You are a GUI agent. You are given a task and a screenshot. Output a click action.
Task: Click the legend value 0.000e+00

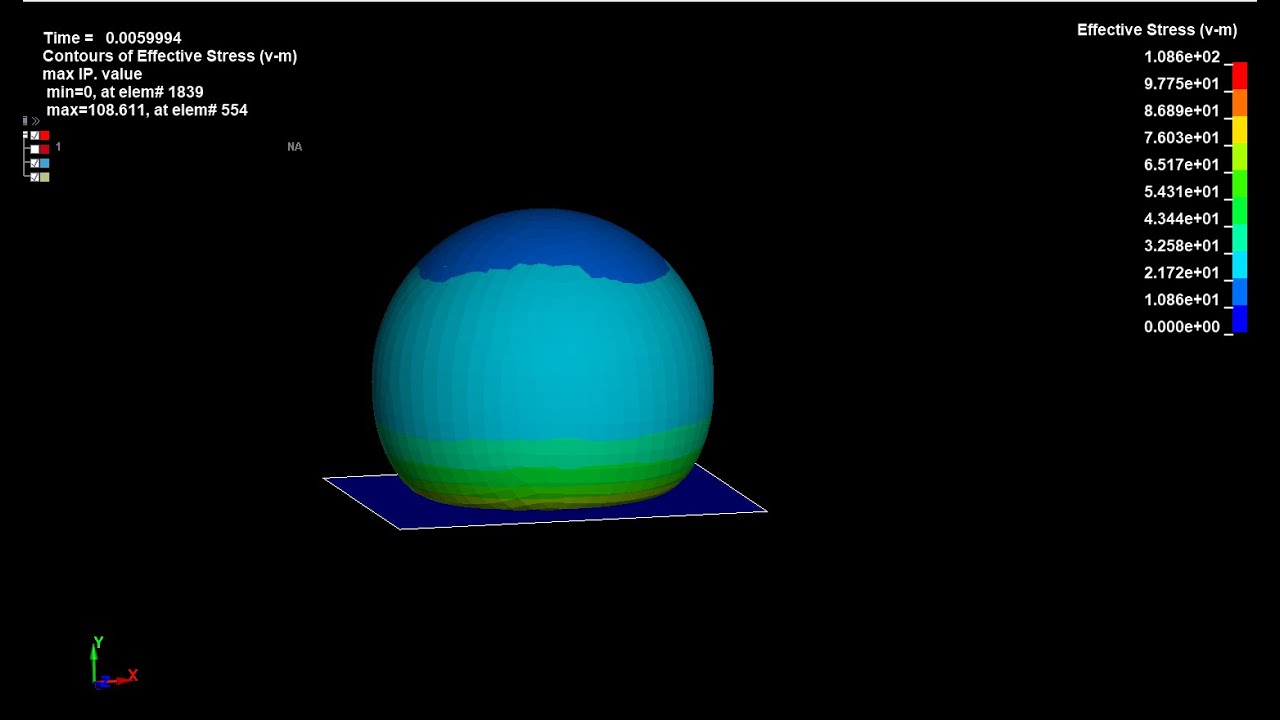(x=1182, y=327)
